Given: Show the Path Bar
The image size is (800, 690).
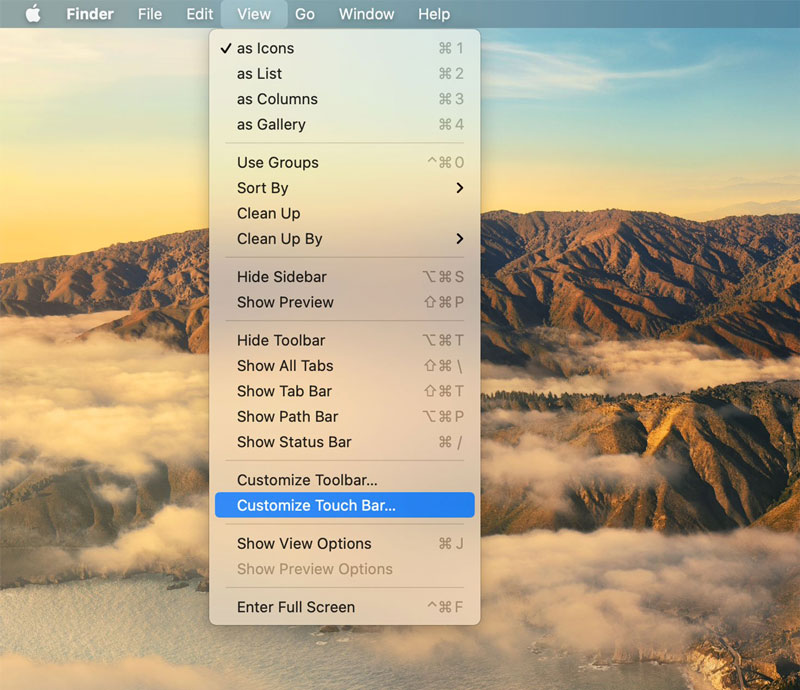Looking at the screenshot, I should click(287, 417).
